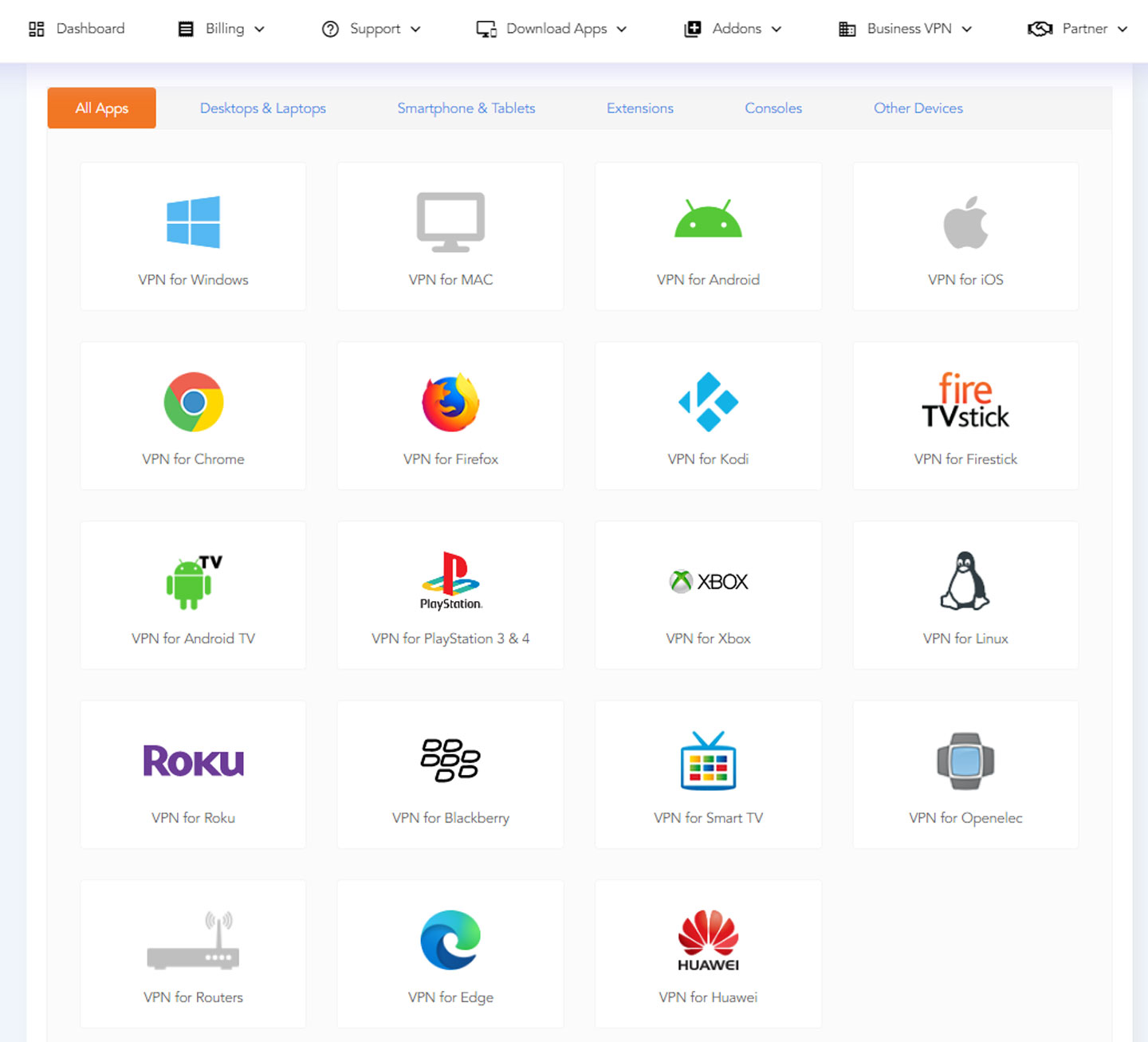Switch to the Consoles tab
This screenshot has width=1148, height=1042.
[x=773, y=108]
